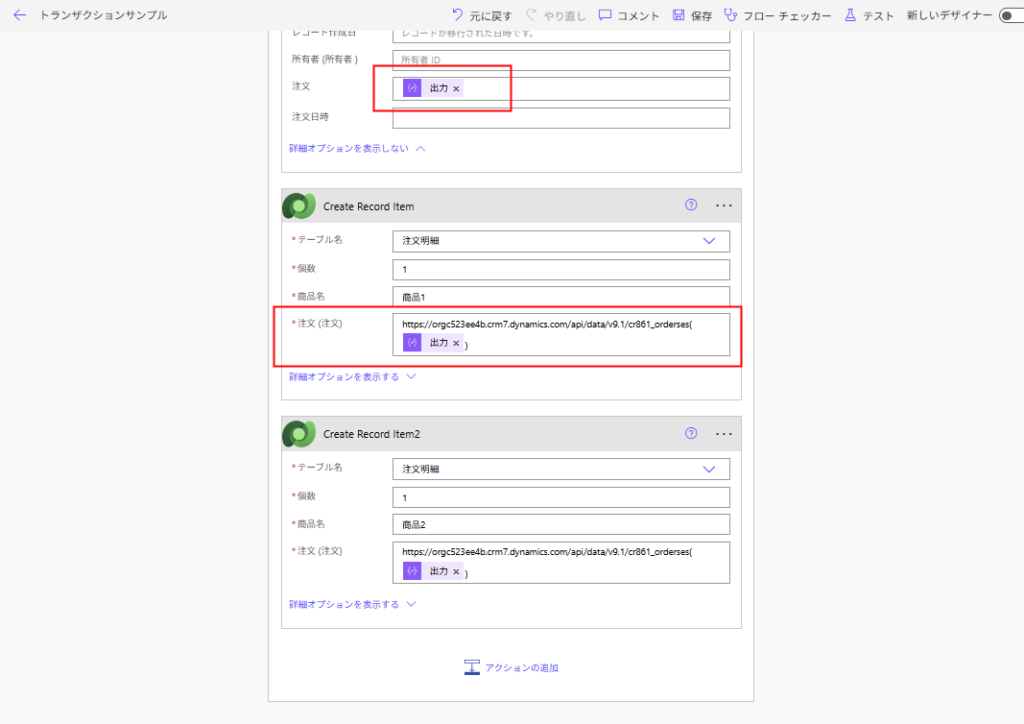Open ellipsis menu of Create Record Item2
1024x724 pixels.
724,433
